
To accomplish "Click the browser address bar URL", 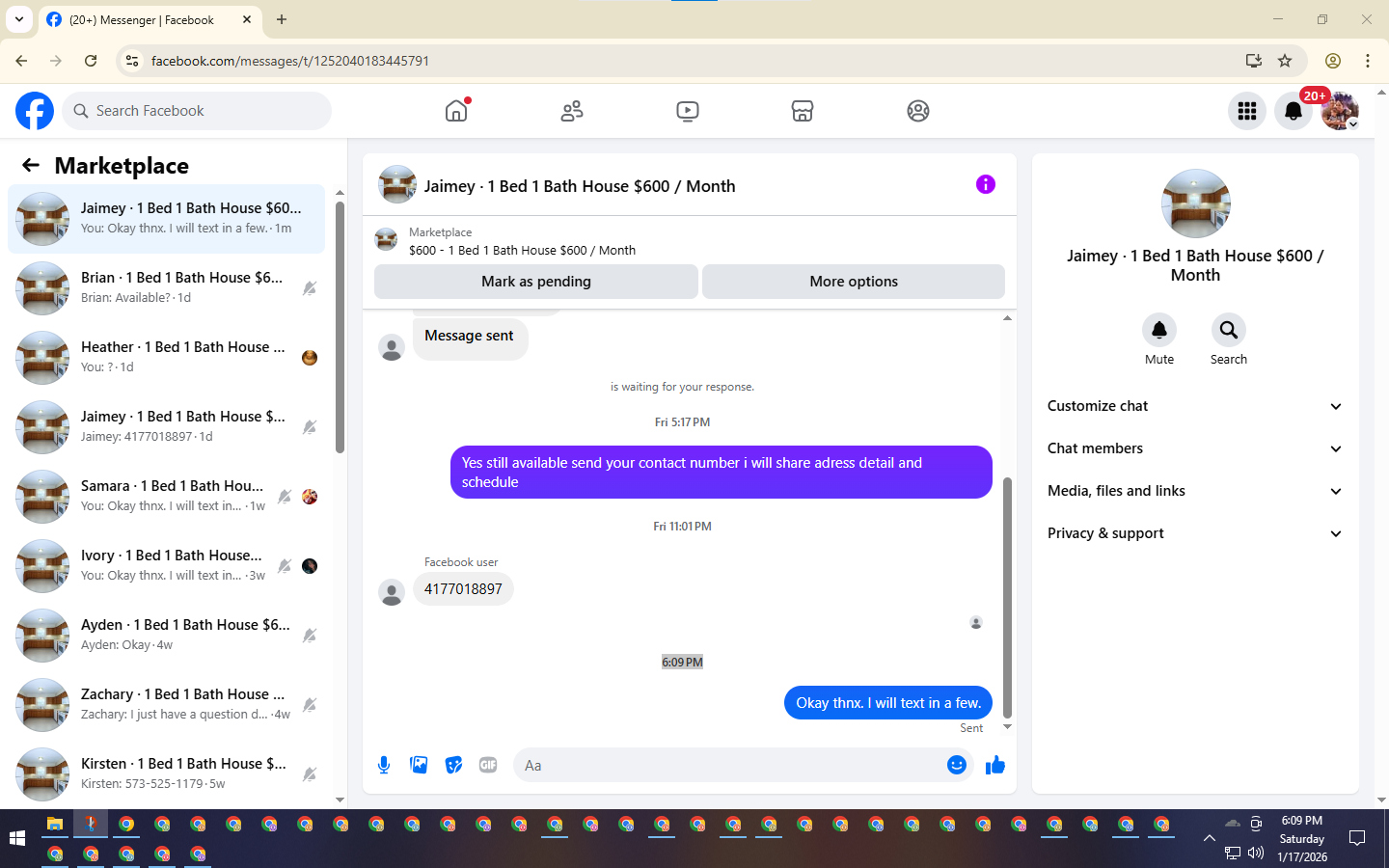I will (289, 61).
